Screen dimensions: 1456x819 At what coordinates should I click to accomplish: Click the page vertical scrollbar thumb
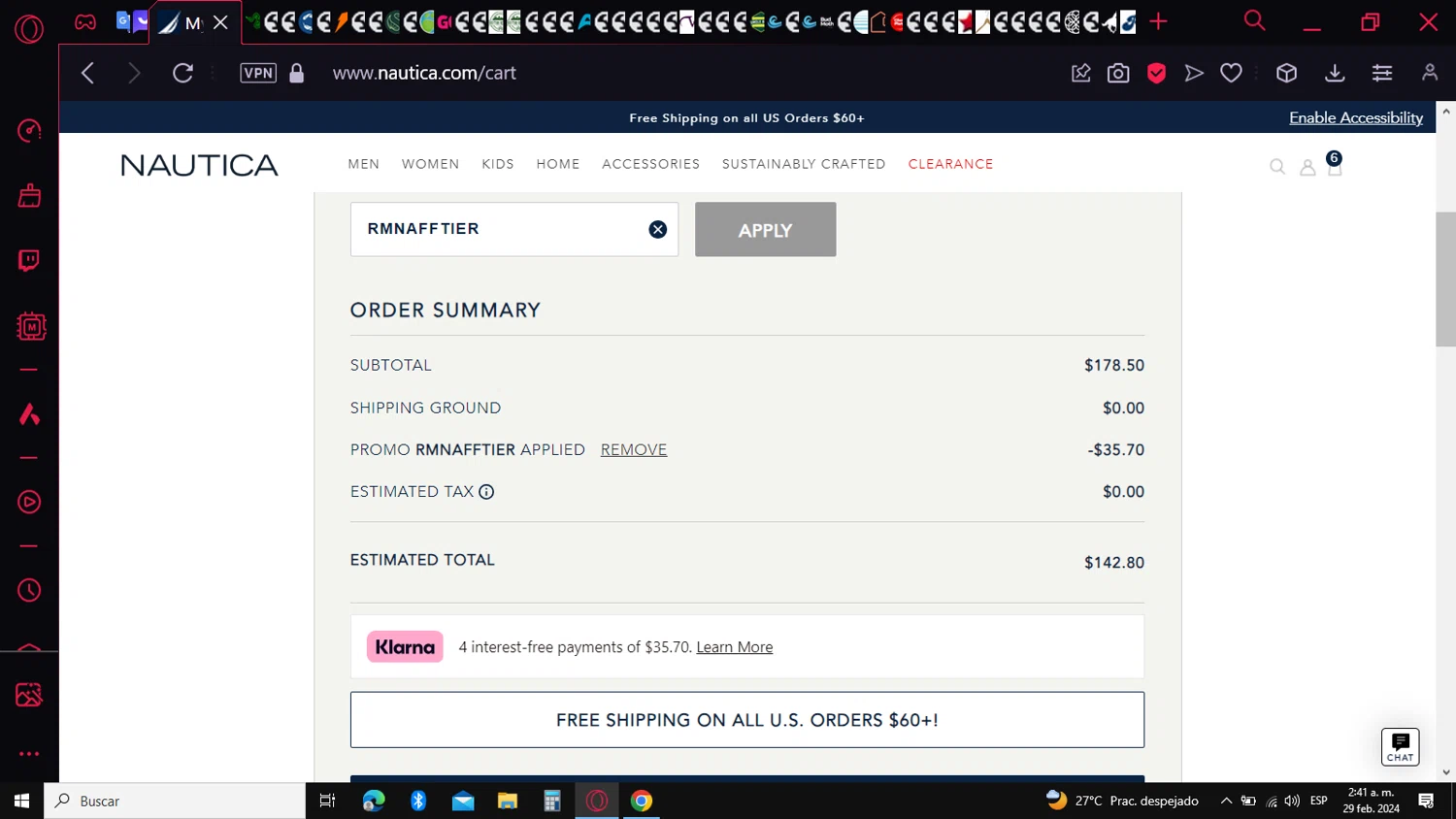click(x=1445, y=278)
